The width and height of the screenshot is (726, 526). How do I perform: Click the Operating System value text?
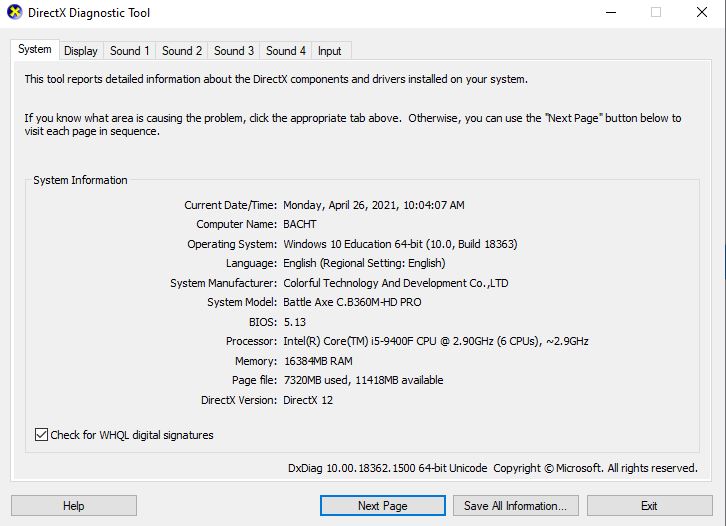point(400,244)
